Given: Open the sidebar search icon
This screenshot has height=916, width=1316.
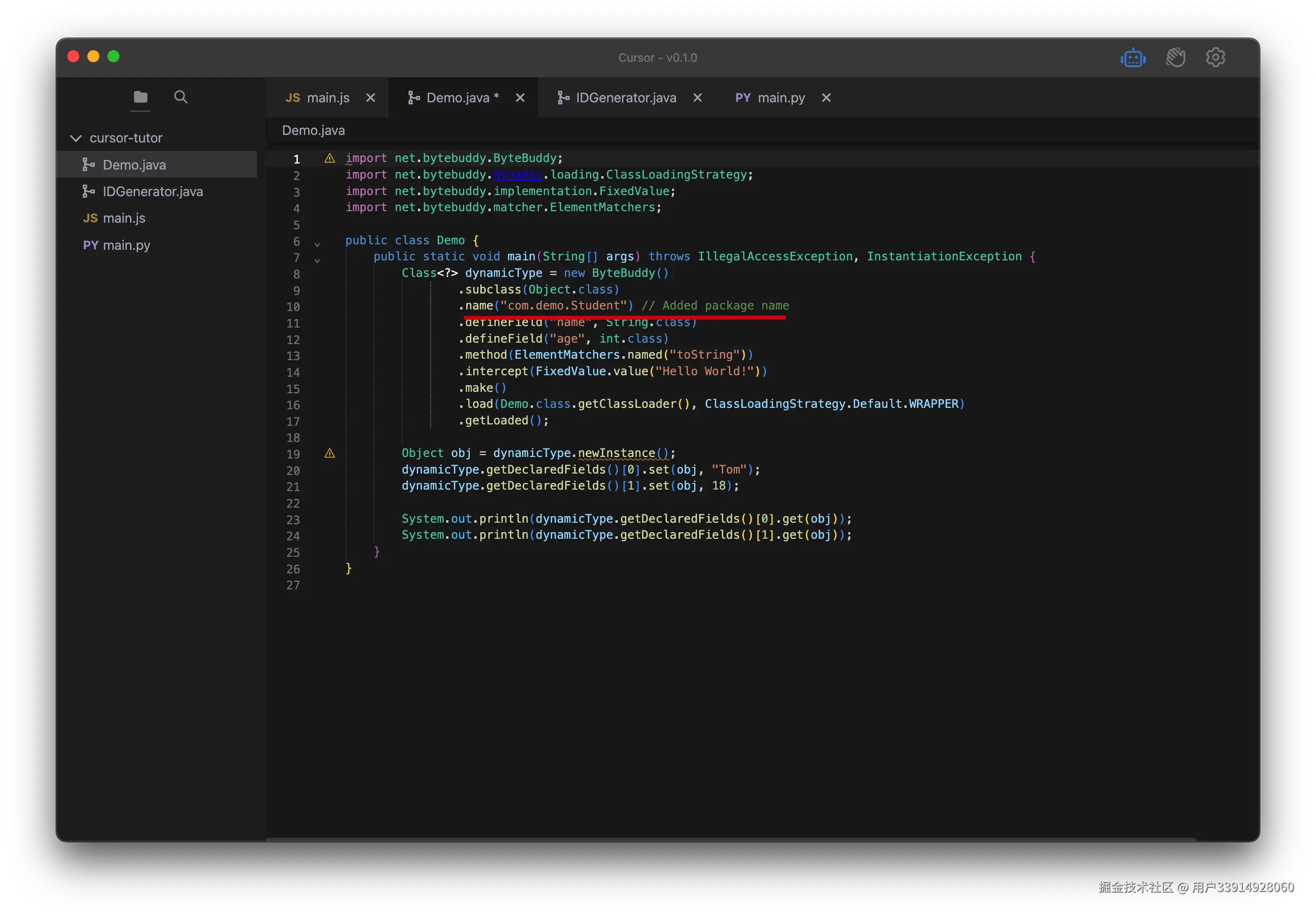Looking at the screenshot, I should 181,97.
